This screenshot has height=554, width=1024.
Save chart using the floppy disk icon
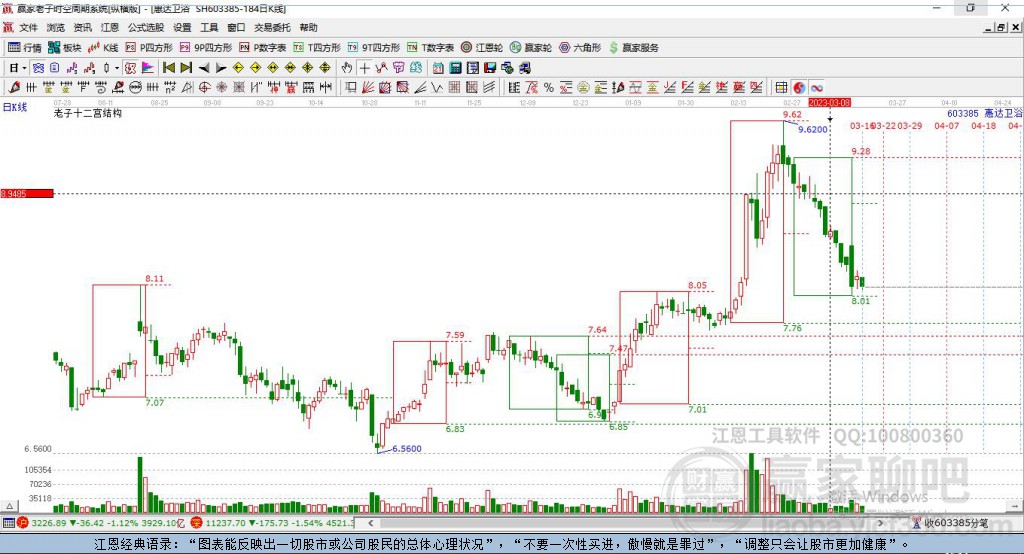click(x=490, y=68)
